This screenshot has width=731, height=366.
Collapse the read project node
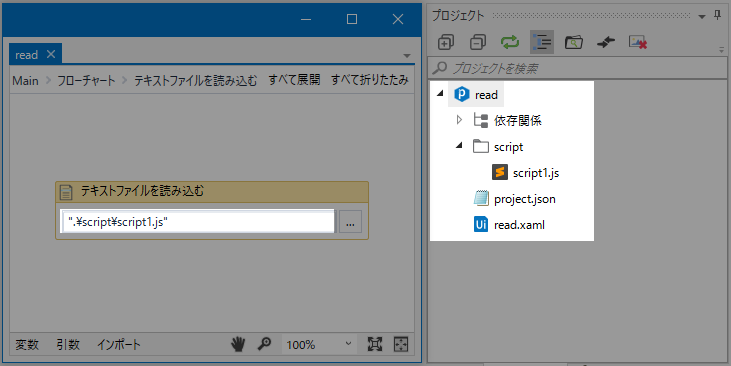point(440,94)
